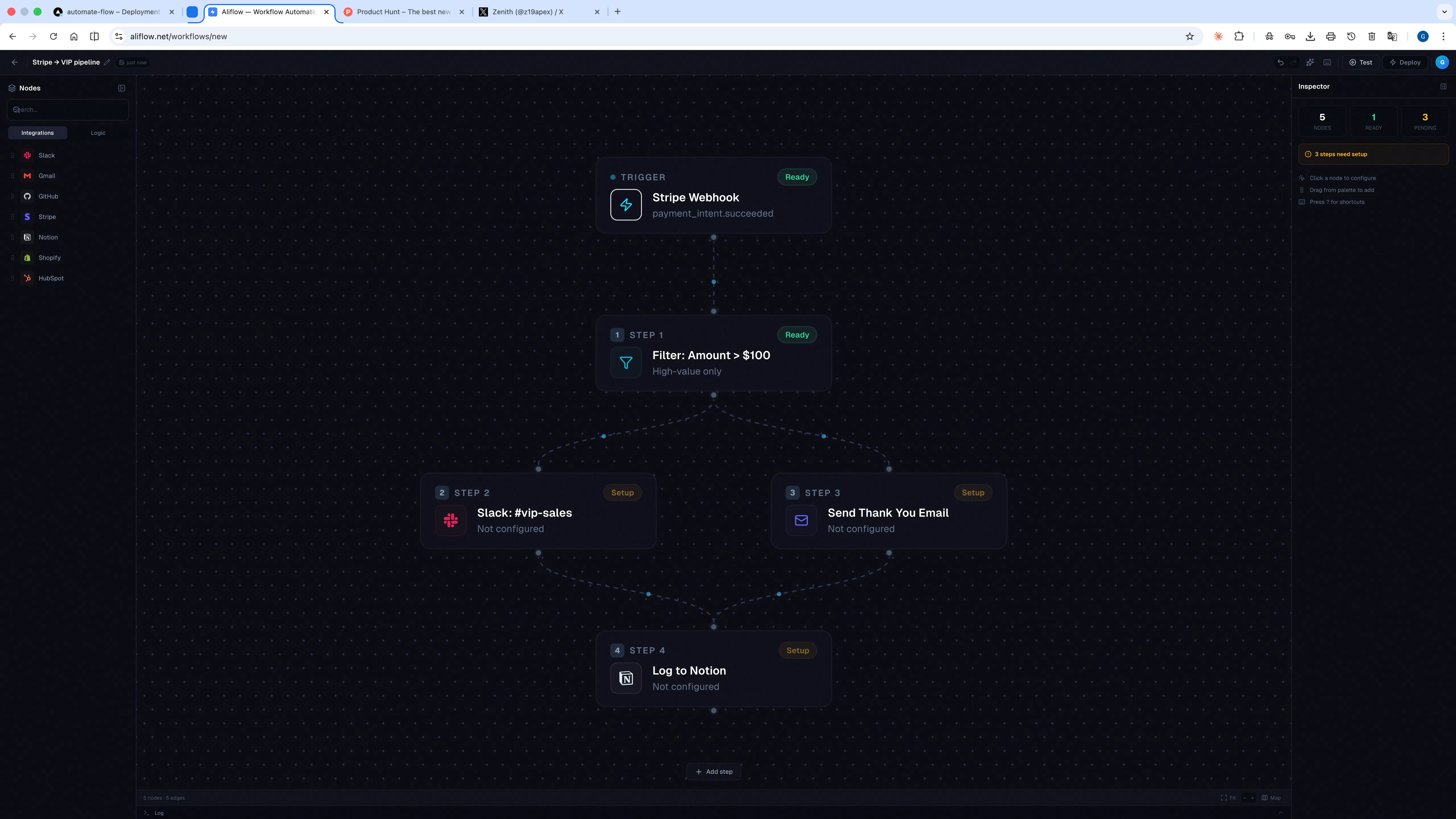
Task: Toggle the minimap with Map button
Action: pos(1271,798)
